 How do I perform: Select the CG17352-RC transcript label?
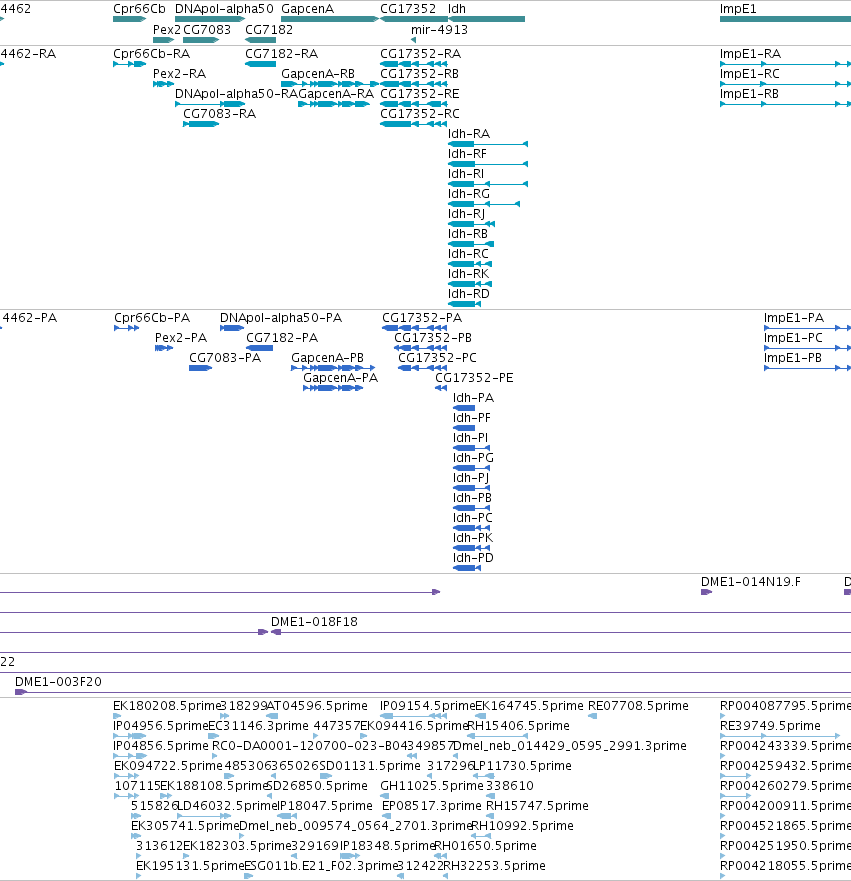click(420, 114)
